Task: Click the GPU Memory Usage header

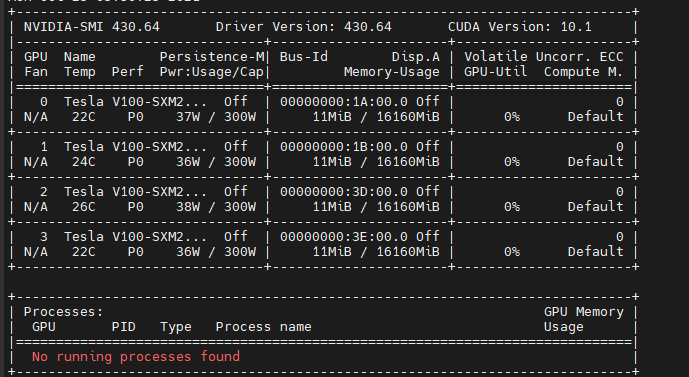Action: [x=584, y=319]
